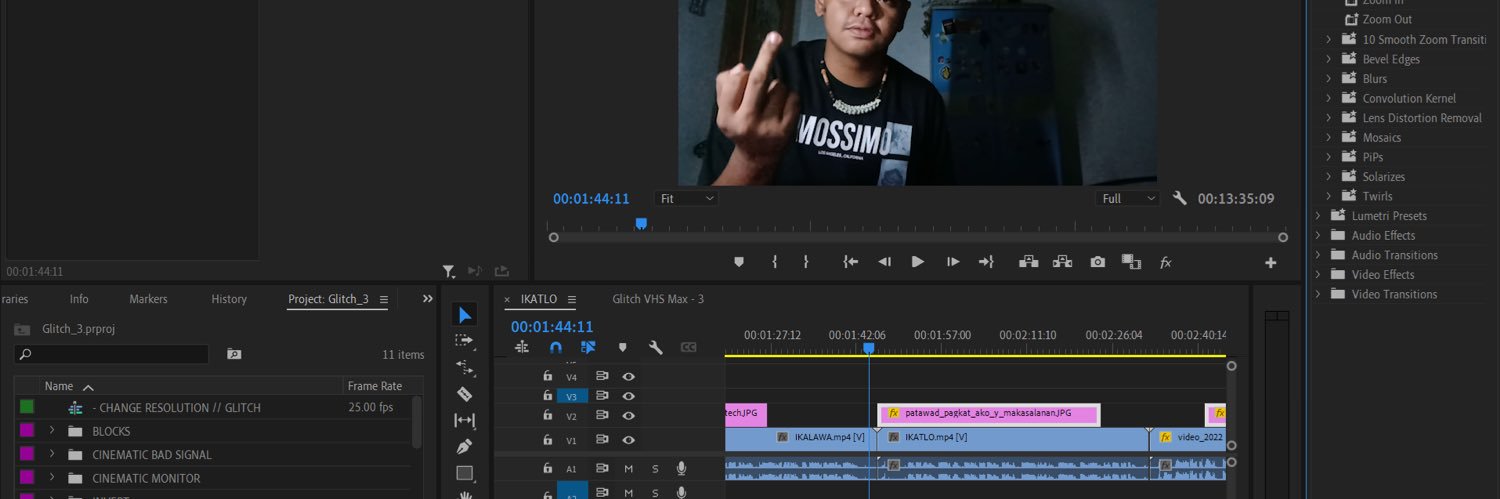The height and width of the screenshot is (499, 1500).
Task: Add a marker in the timeline
Action: (622, 347)
